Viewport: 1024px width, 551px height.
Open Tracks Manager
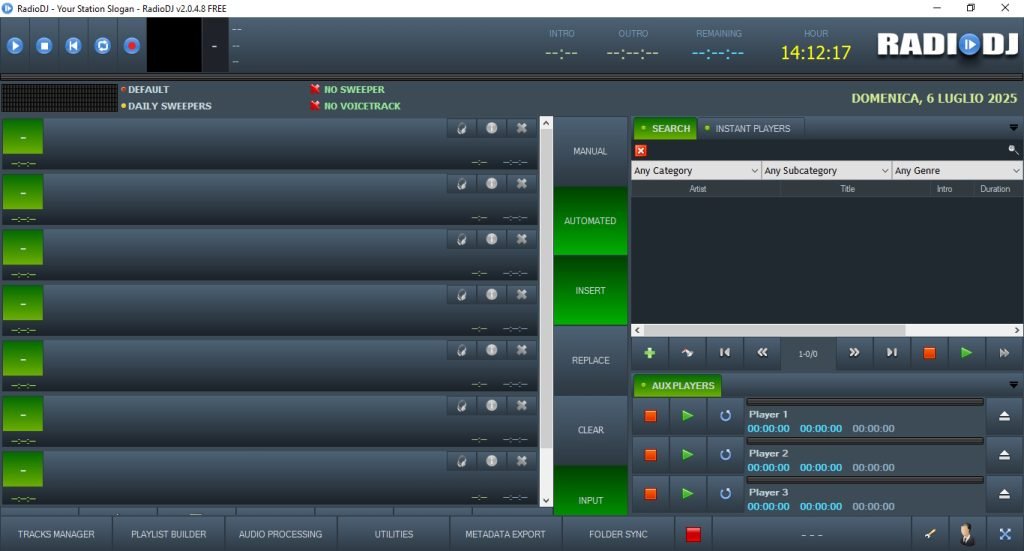[x=56, y=534]
